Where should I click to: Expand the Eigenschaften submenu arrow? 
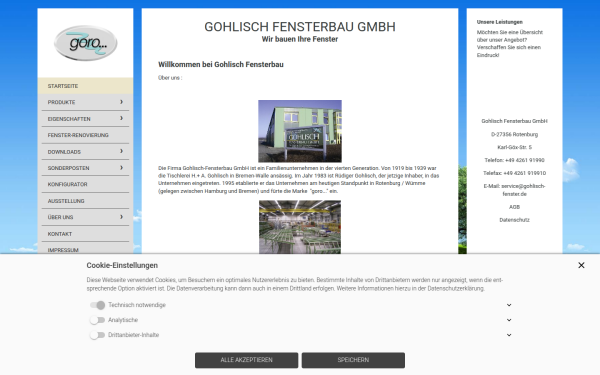121,118
